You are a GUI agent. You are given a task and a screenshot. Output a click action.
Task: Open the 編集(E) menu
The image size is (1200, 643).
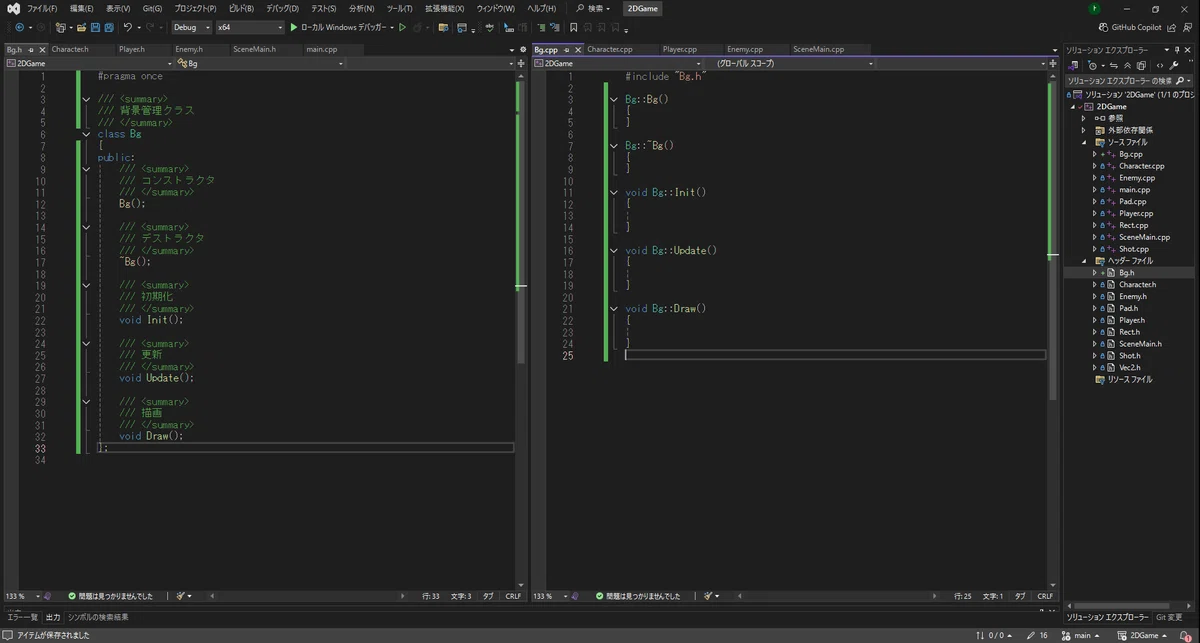click(x=82, y=8)
